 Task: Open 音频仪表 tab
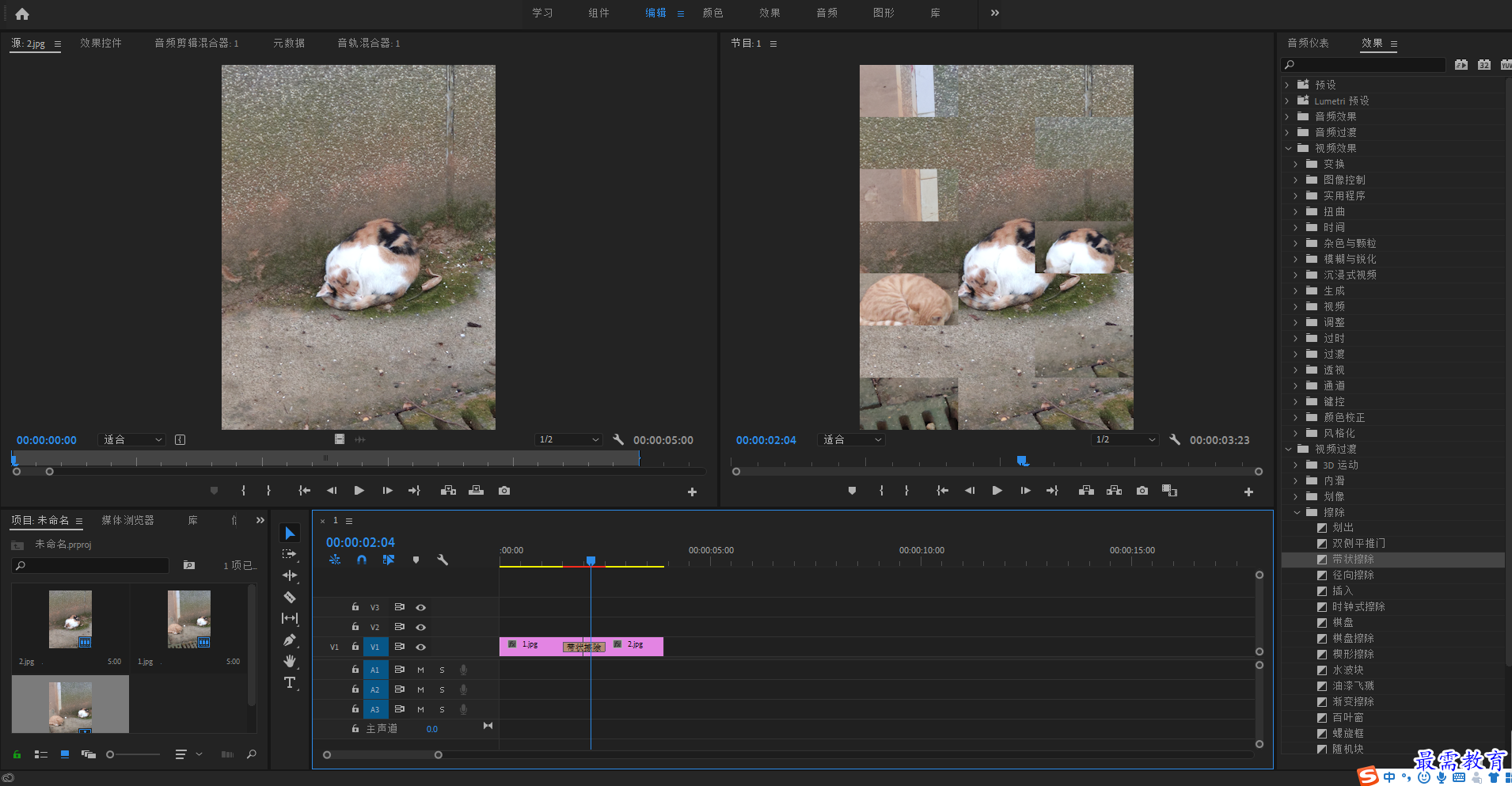(1308, 43)
